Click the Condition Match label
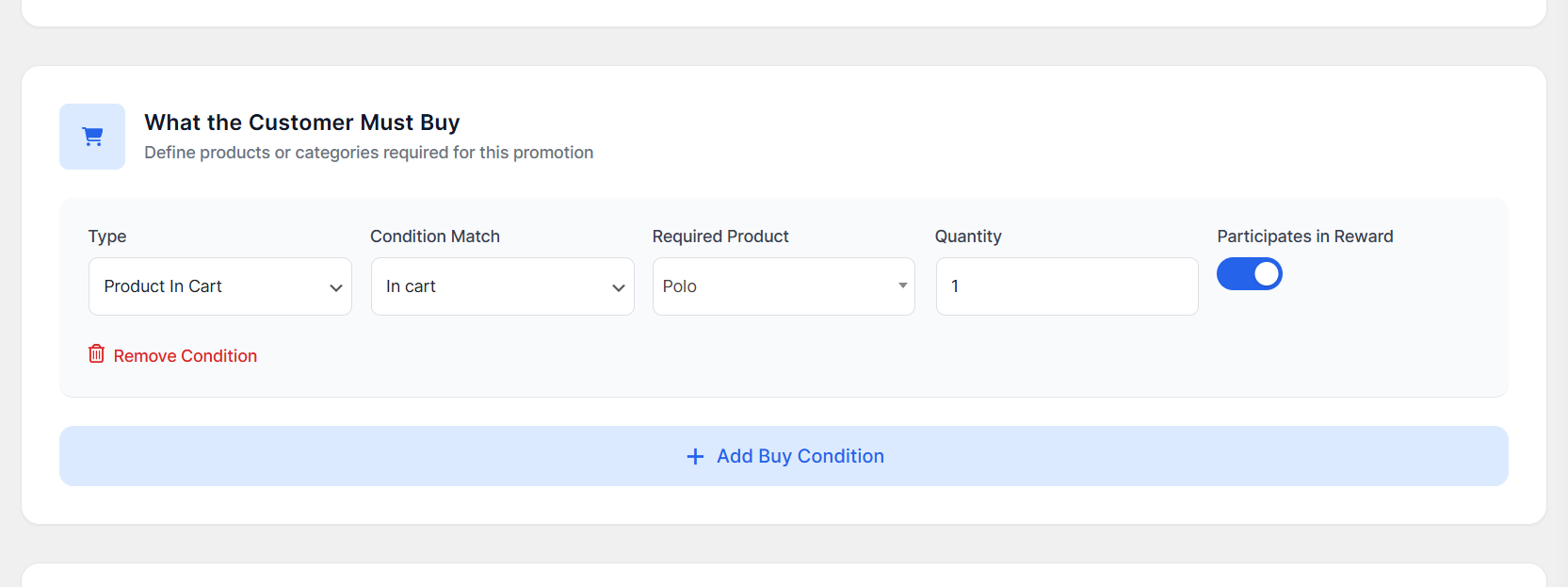The height and width of the screenshot is (587, 1568). tap(434, 236)
